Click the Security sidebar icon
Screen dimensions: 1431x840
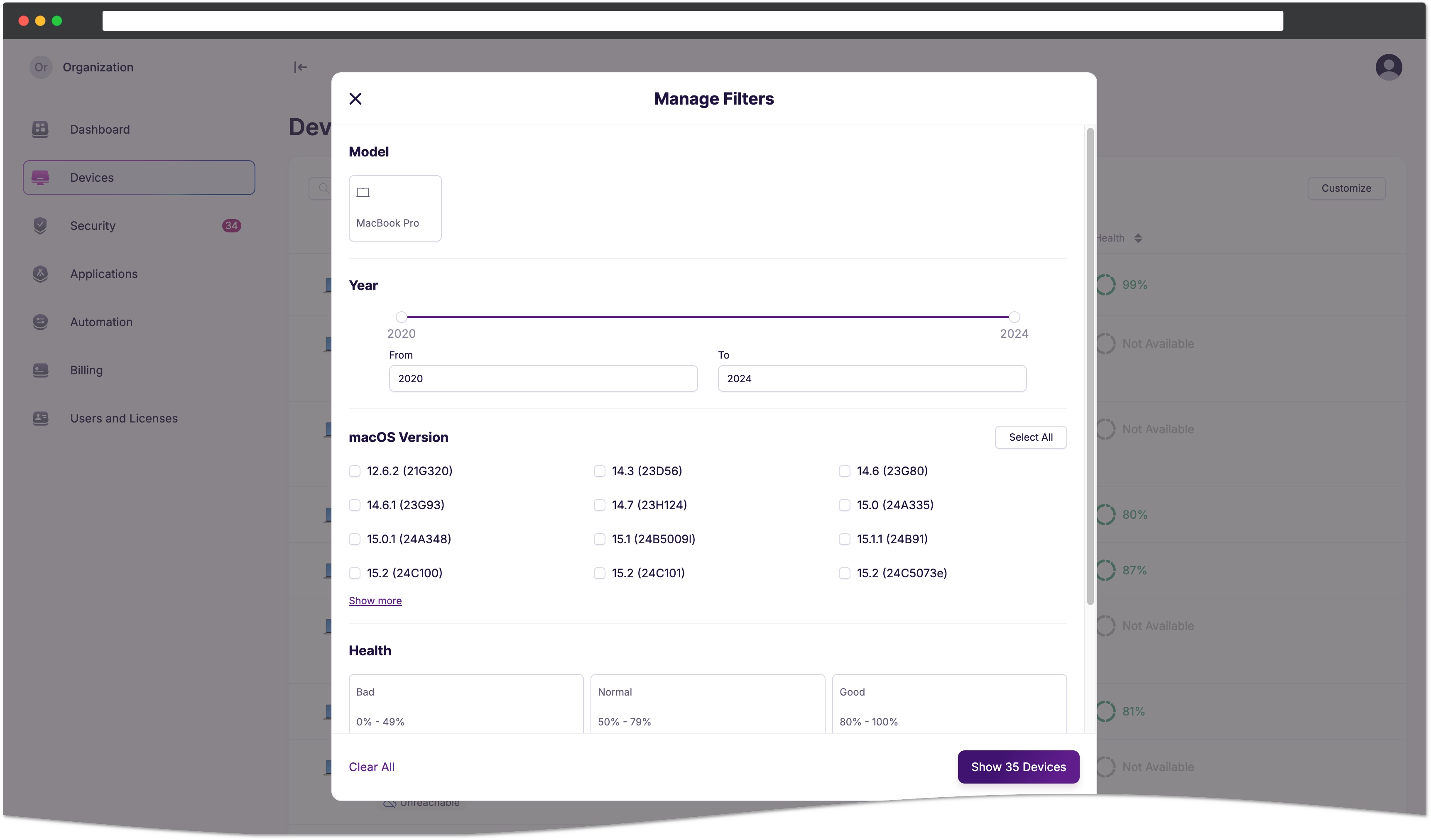[40, 225]
